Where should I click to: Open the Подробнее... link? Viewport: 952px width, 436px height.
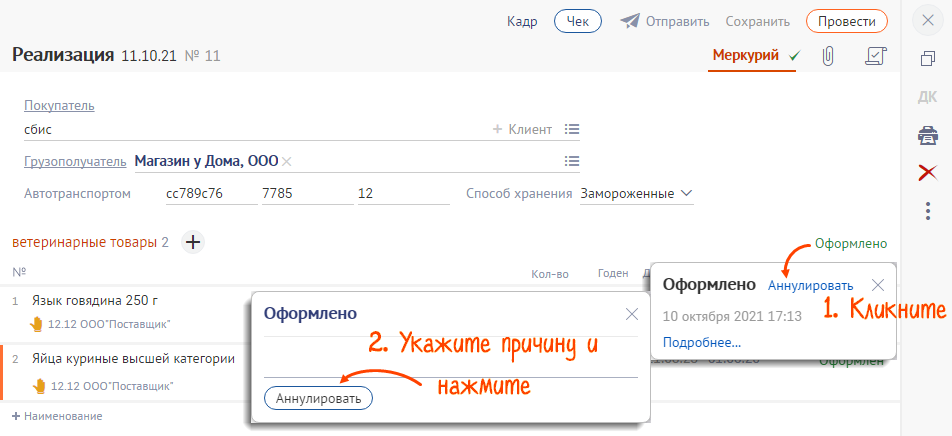pos(701,342)
